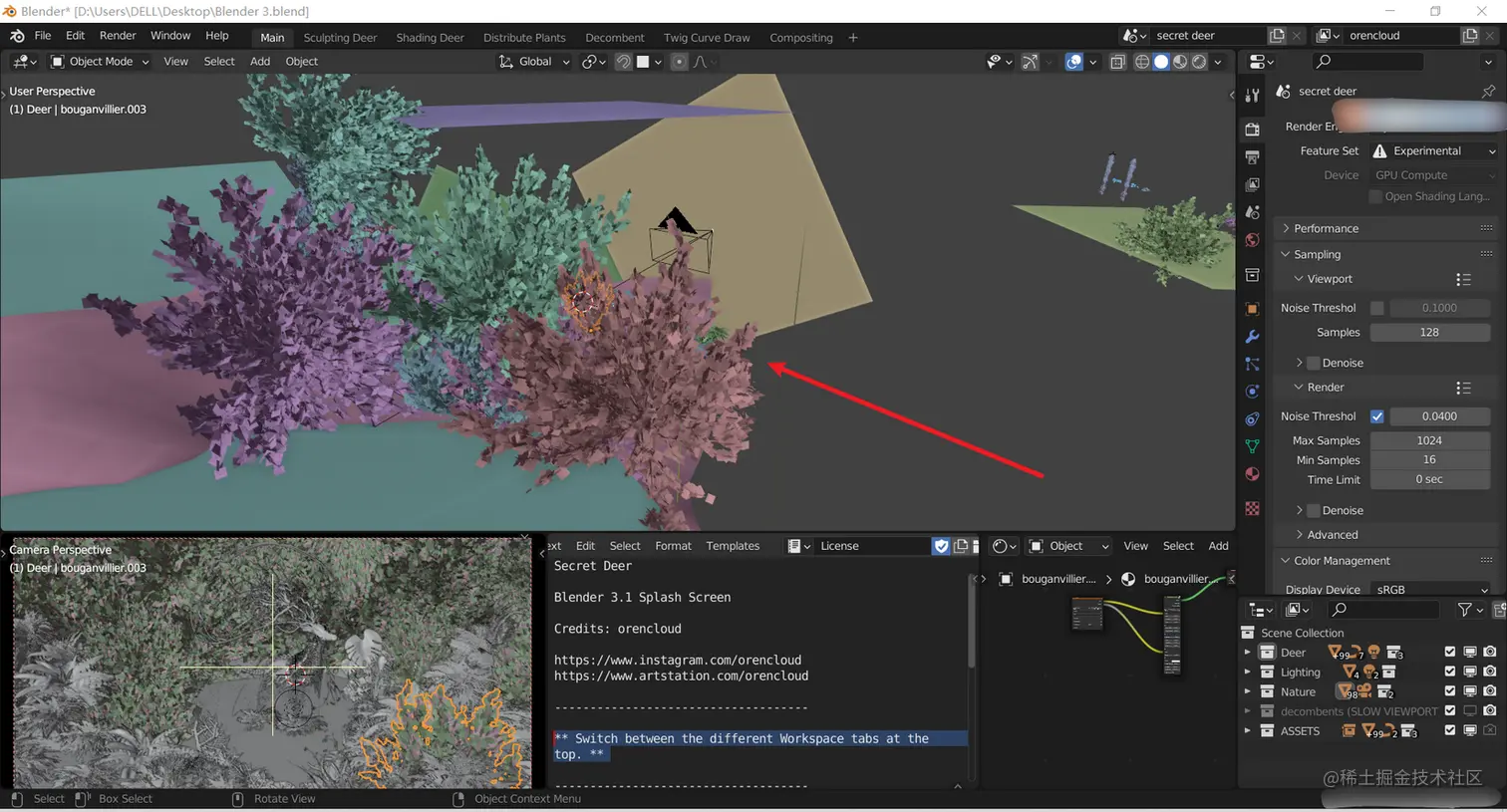Open viewport shading options dropdown arrow
Screen dimensions: 1507x812
[x=1217, y=62]
